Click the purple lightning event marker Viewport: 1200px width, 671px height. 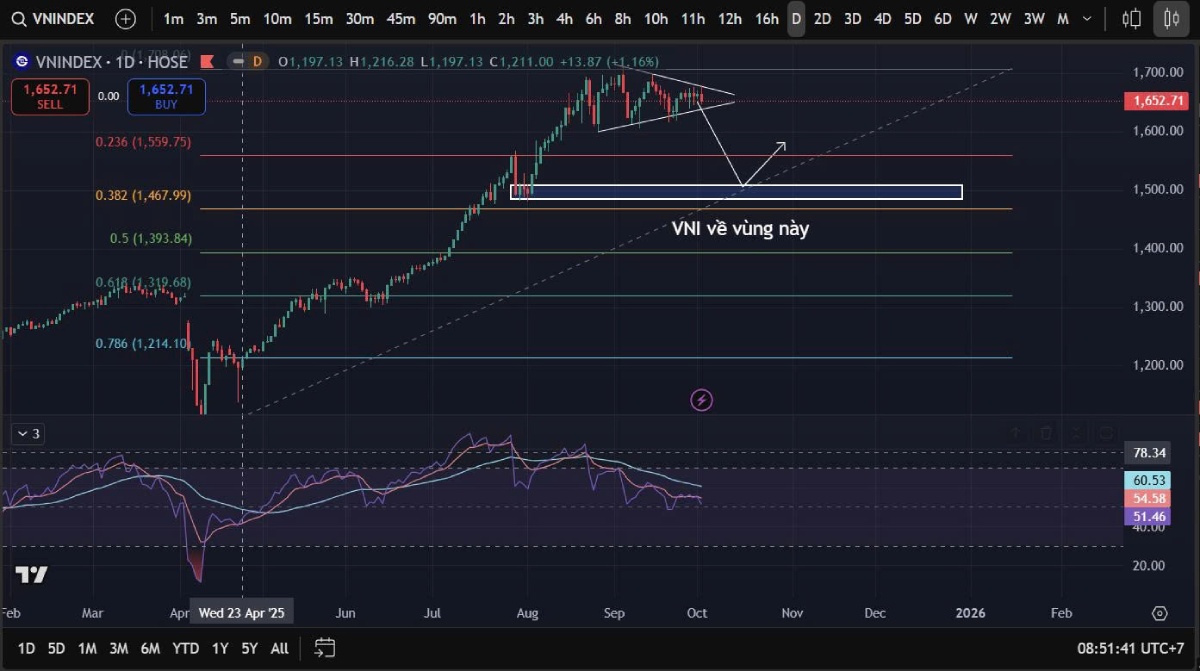tap(702, 400)
